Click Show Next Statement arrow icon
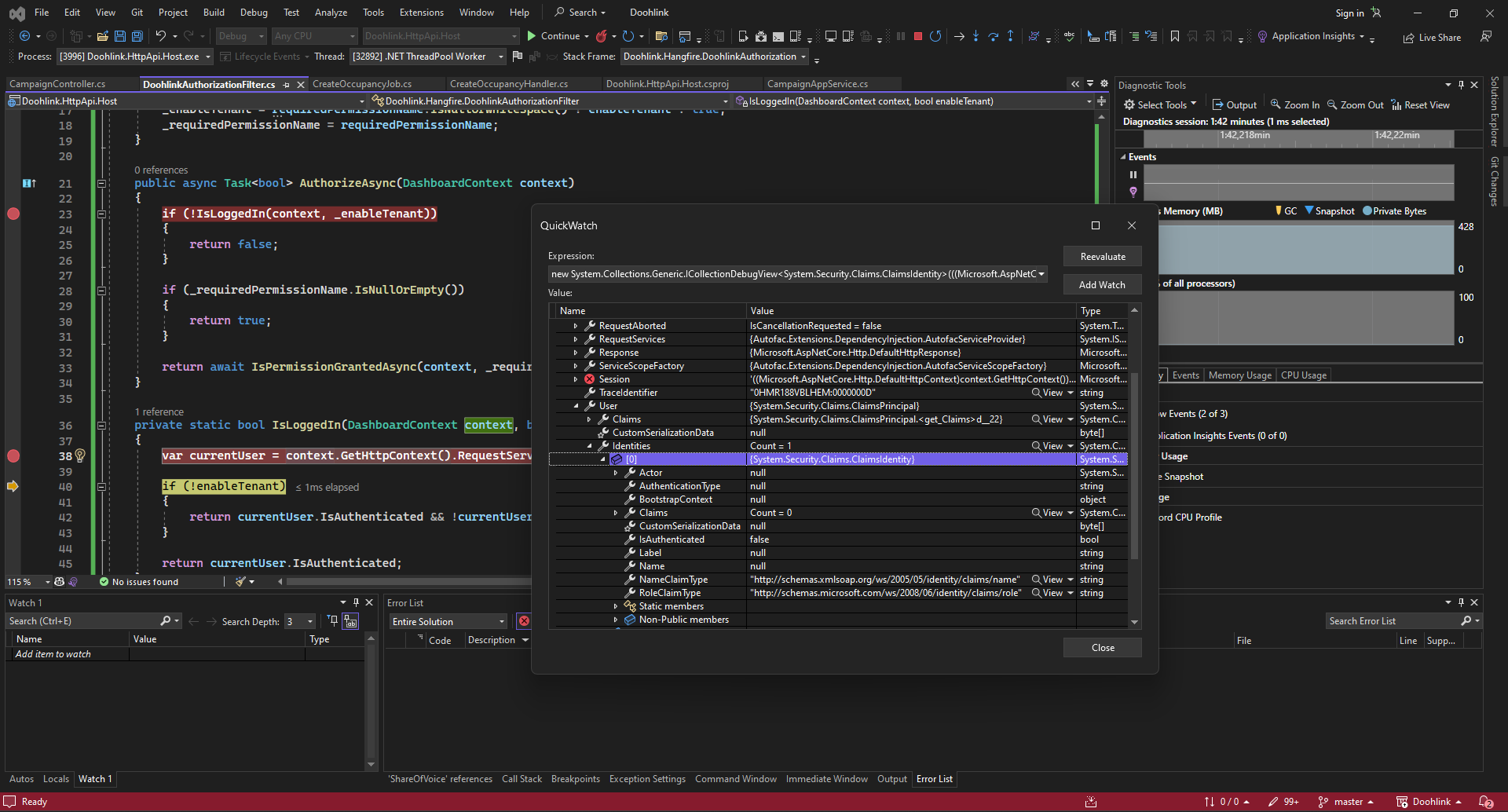This screenshot has height=812, width=1508. pyautogui.click(x=959, y=36)
